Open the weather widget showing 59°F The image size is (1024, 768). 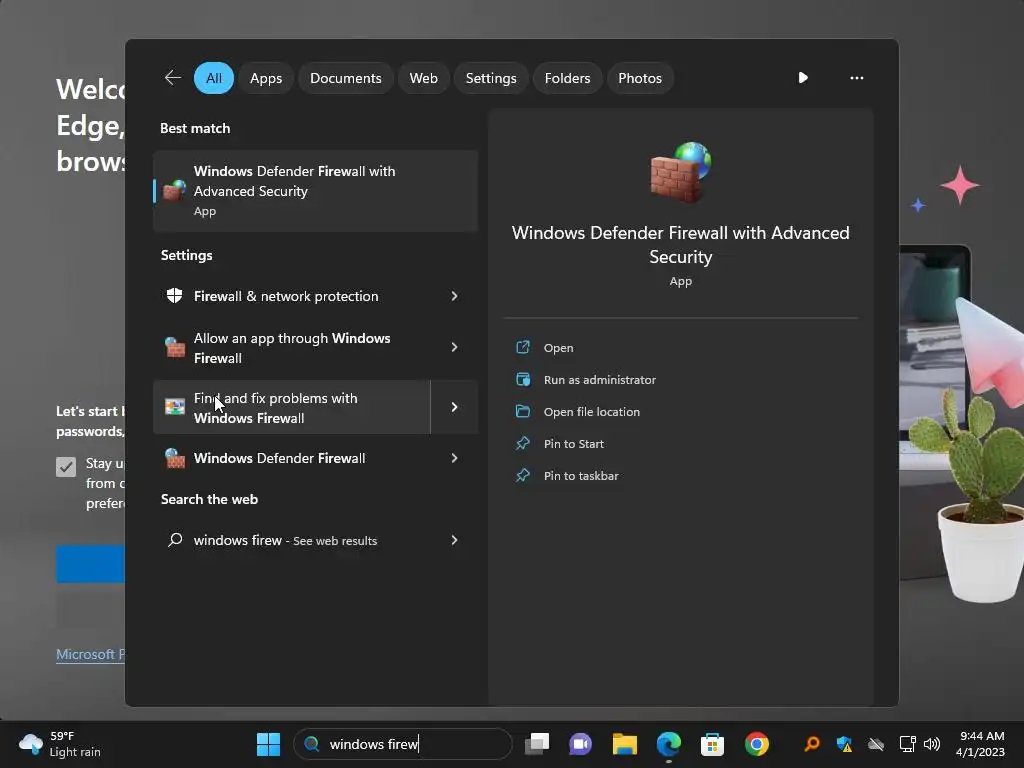pyautogui.click(x=60, y=744)
